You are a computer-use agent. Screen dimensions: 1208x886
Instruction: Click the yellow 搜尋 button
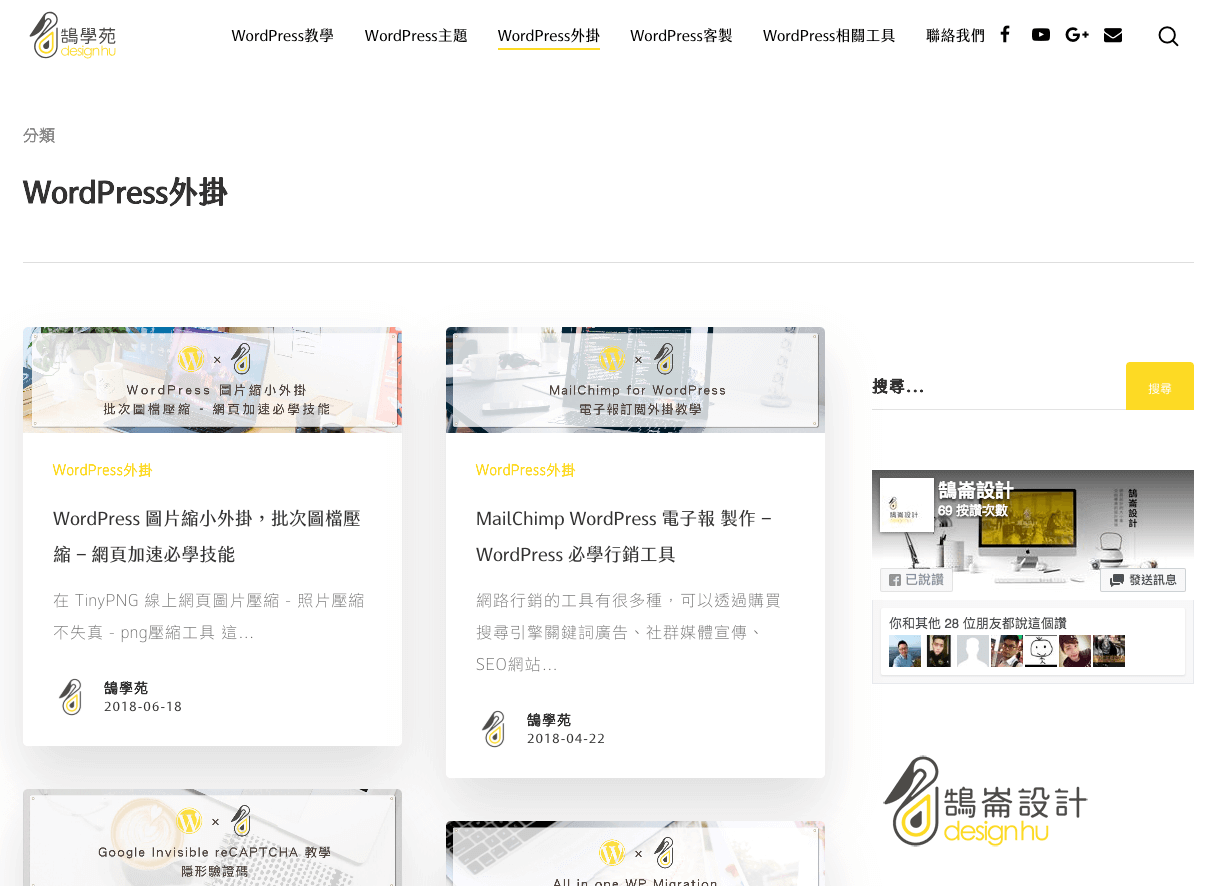[1160, 386]
